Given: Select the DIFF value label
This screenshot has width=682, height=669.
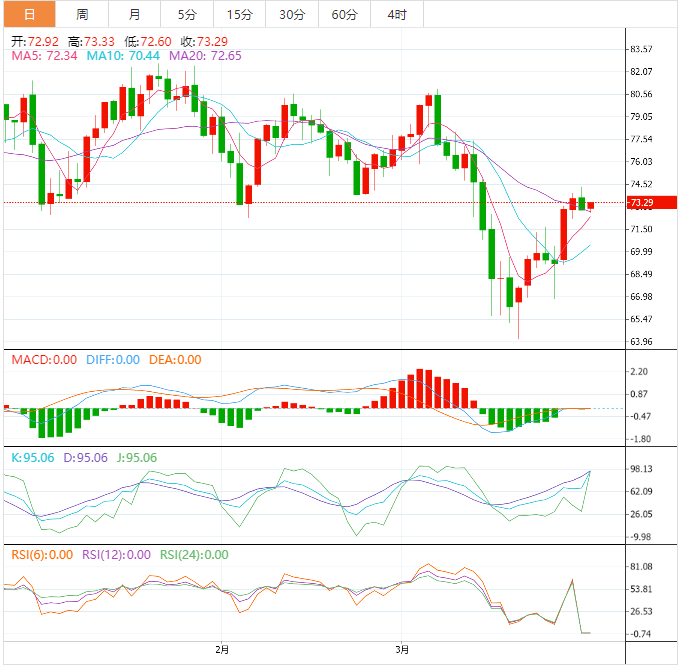Looking at the screenshot, I should (114, 360).
